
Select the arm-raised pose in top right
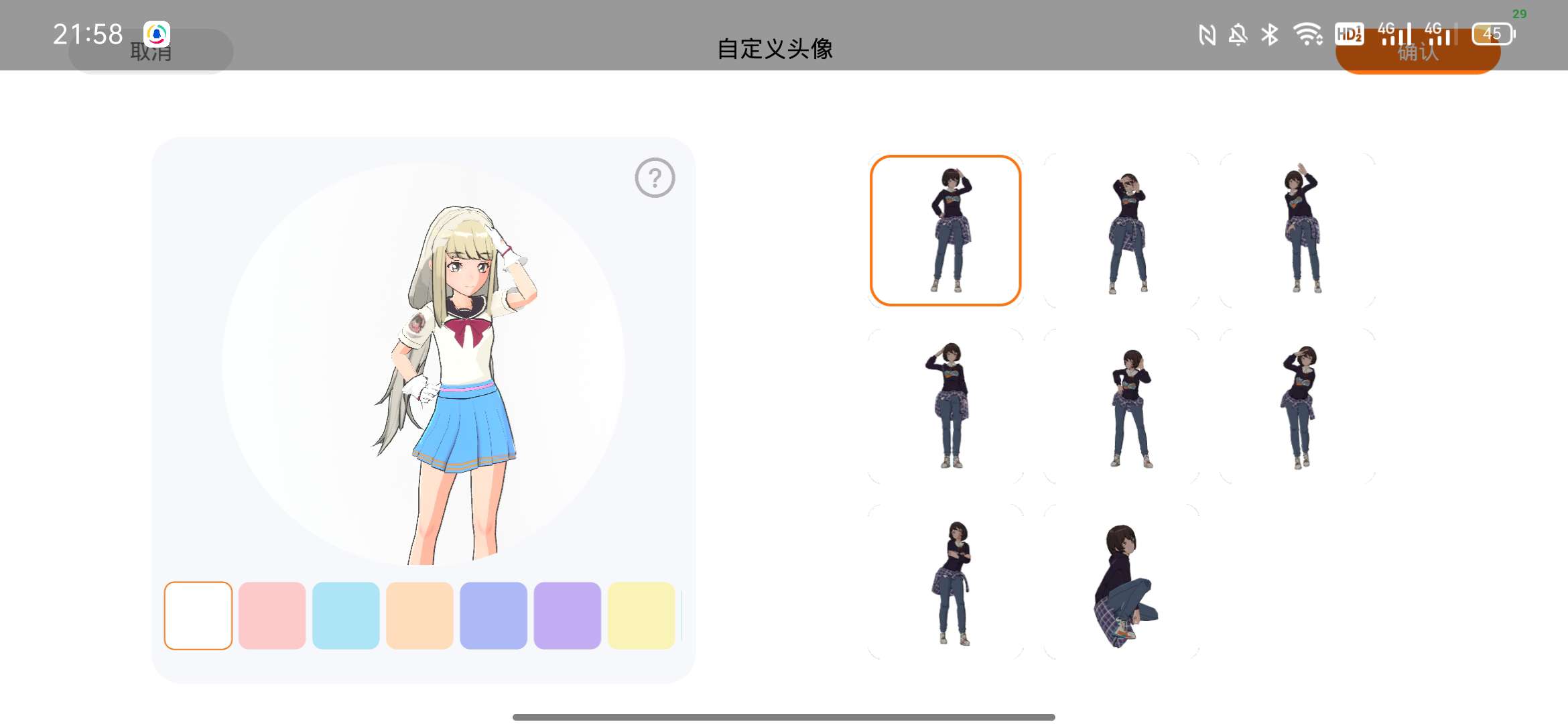coord(1297,231)
